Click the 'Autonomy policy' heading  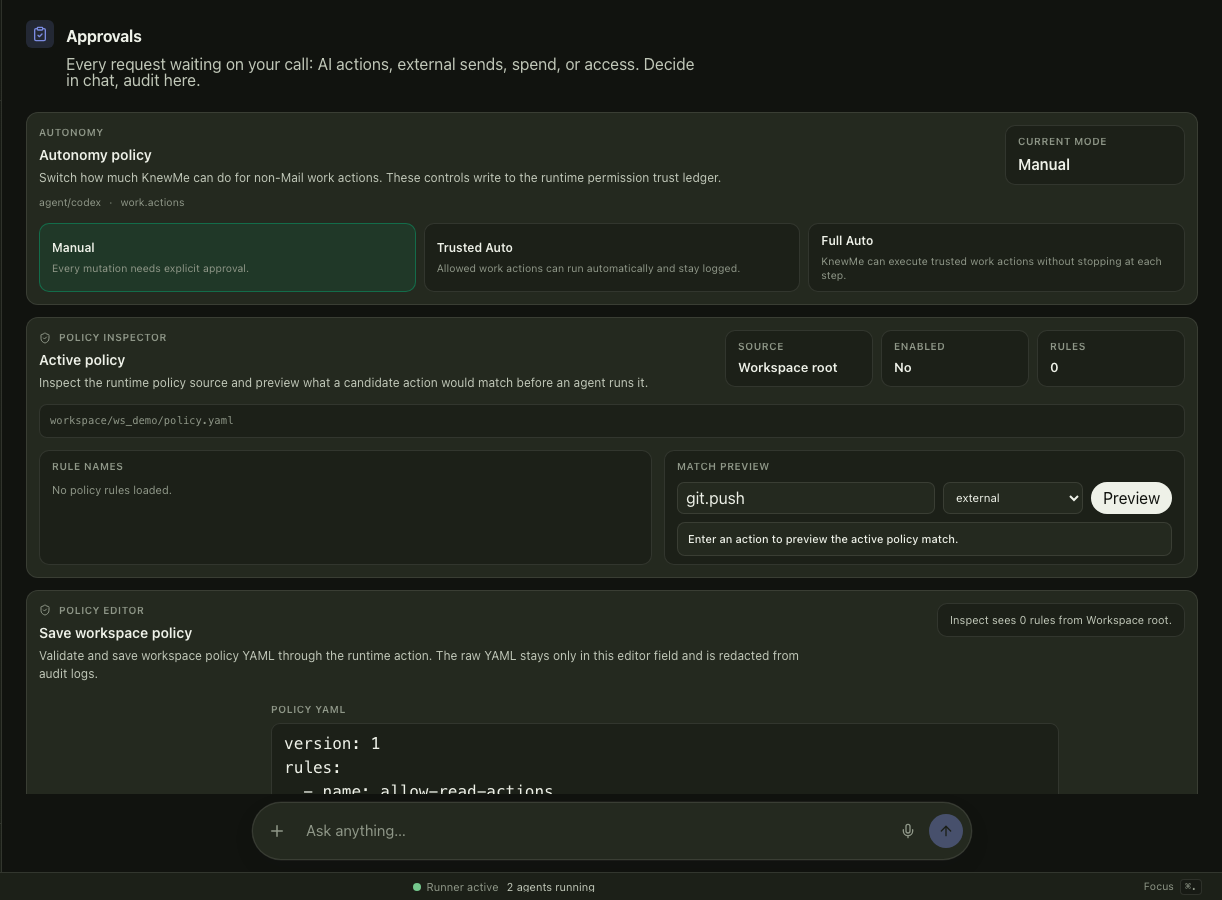click(x=95, y=155)
